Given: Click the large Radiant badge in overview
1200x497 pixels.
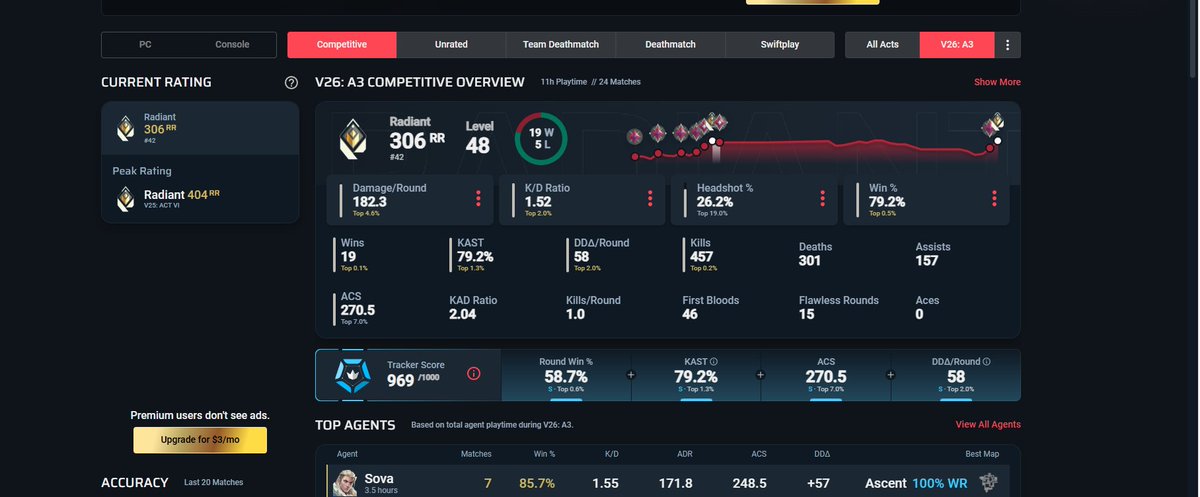Looking at the screenshot, I should click(x=352, y=137).
